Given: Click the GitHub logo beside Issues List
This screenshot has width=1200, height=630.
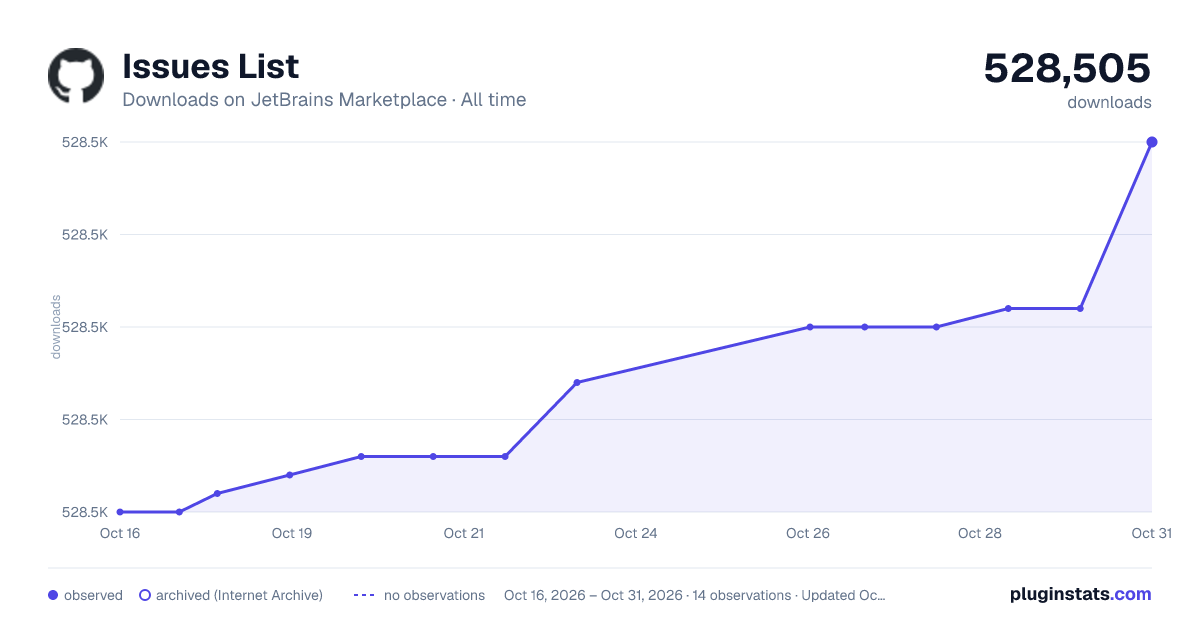Looking at the screenshot, I should point(76,76).
